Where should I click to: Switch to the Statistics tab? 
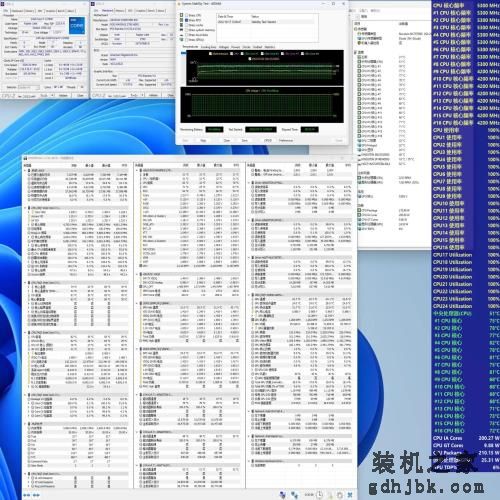tap(270, 47)
